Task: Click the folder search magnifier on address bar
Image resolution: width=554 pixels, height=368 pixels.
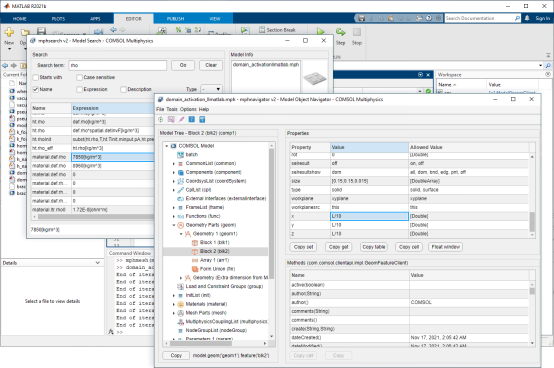Action: point(548,66)
